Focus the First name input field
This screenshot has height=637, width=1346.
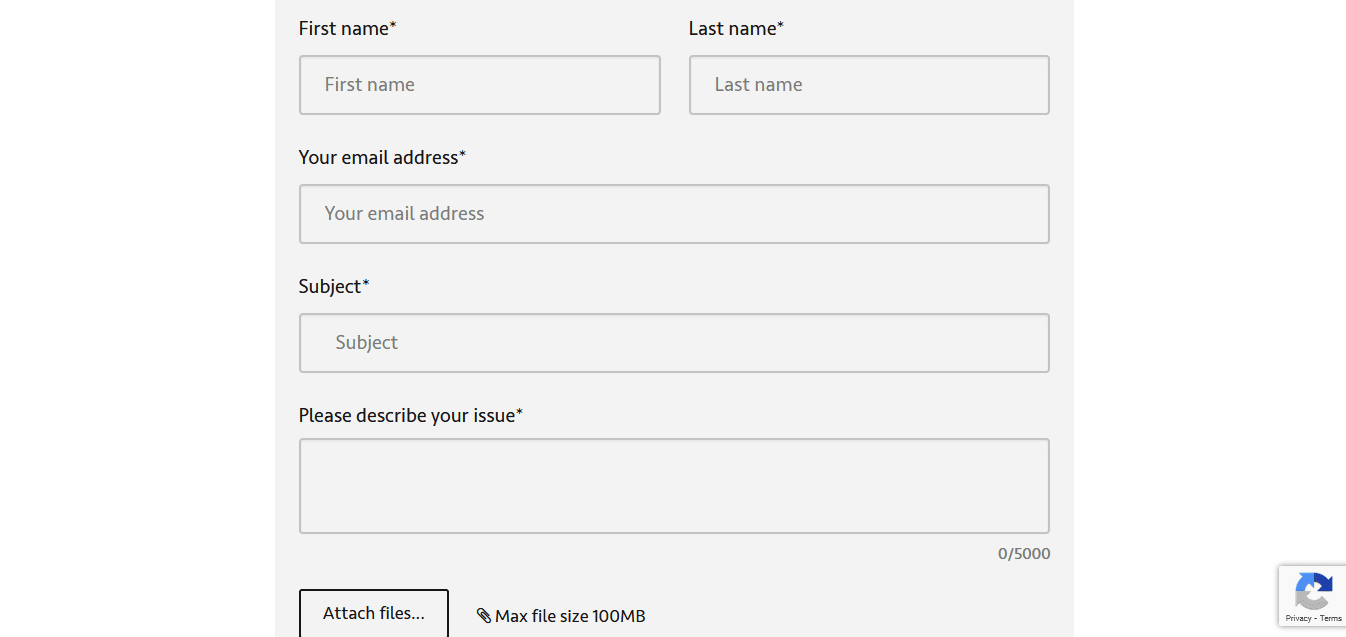(480, 85)
